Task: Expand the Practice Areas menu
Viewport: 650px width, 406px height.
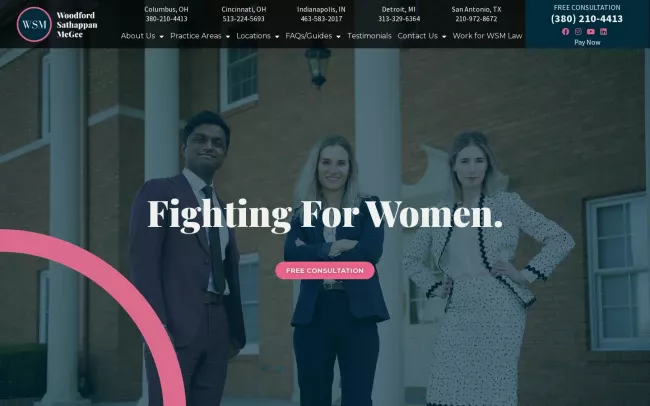Action: 200,36
